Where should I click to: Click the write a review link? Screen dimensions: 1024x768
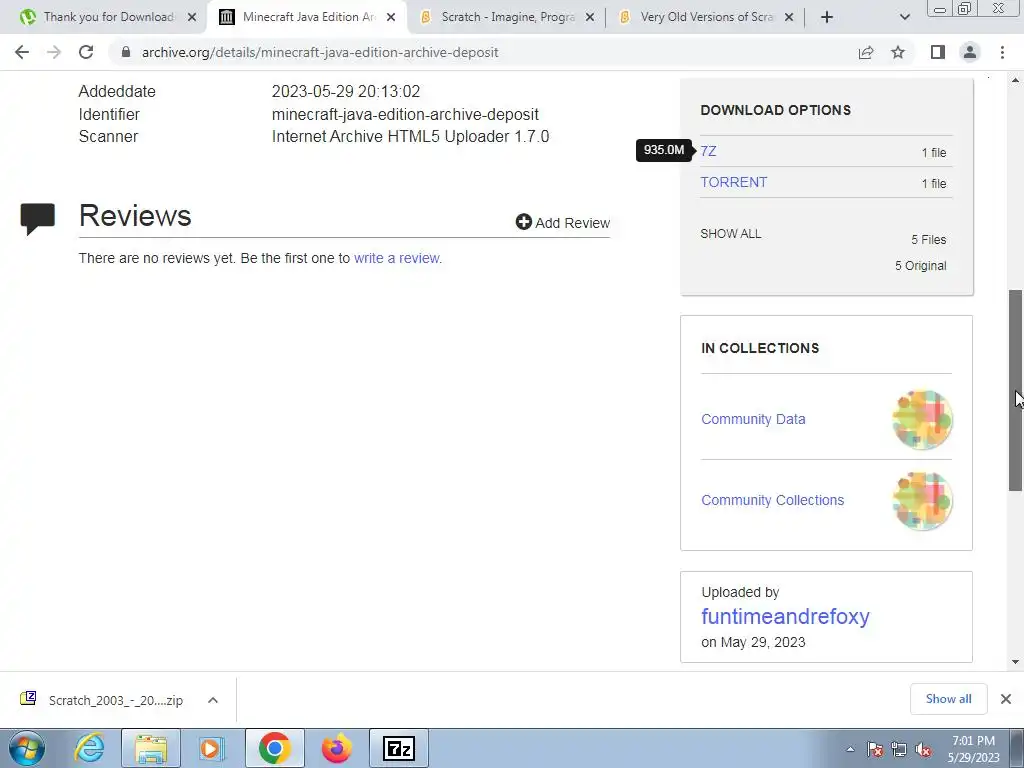point(396,258)
